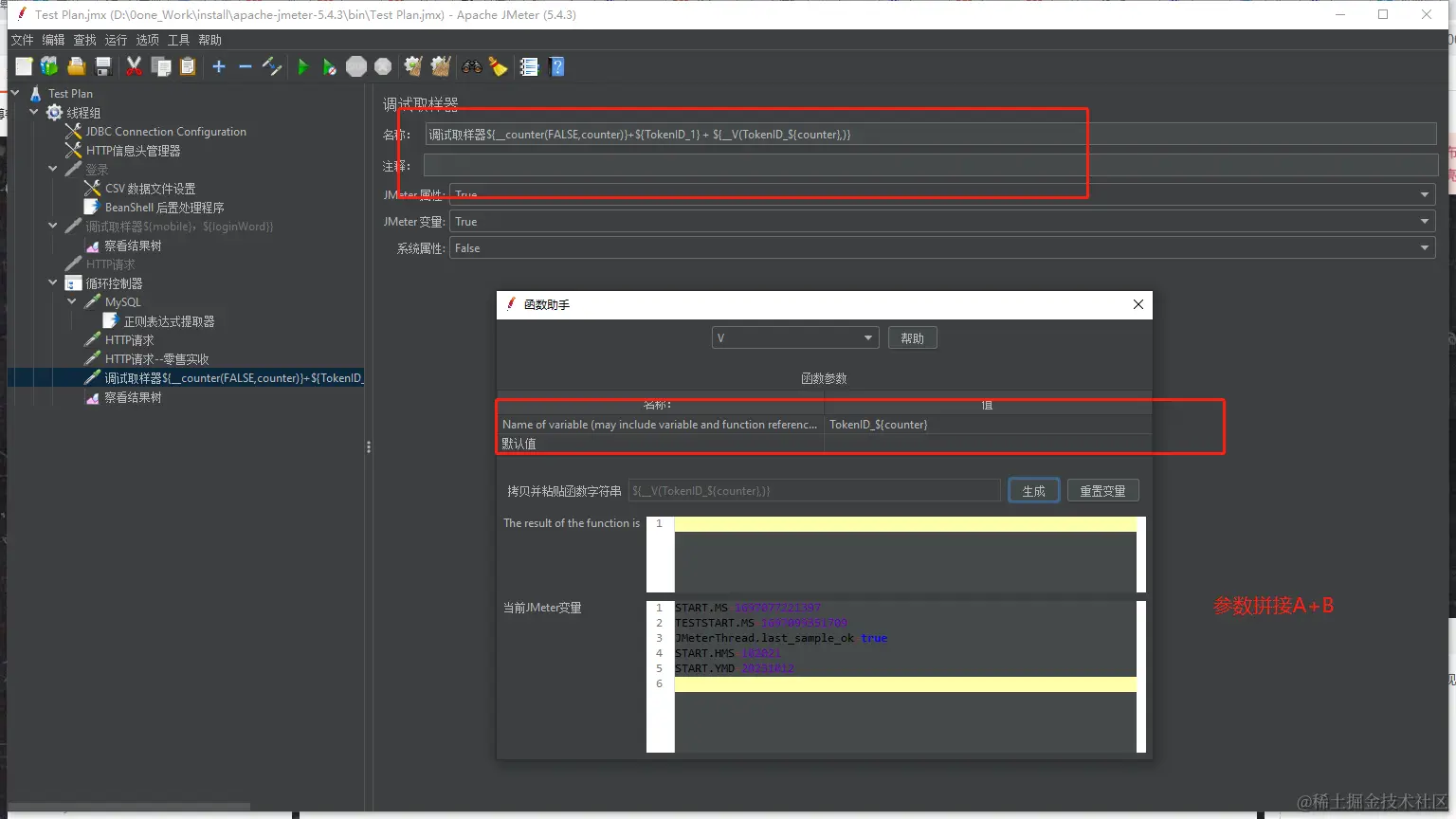Click the 名称 input field
The image size is (1456, 819).
[931, 135]
